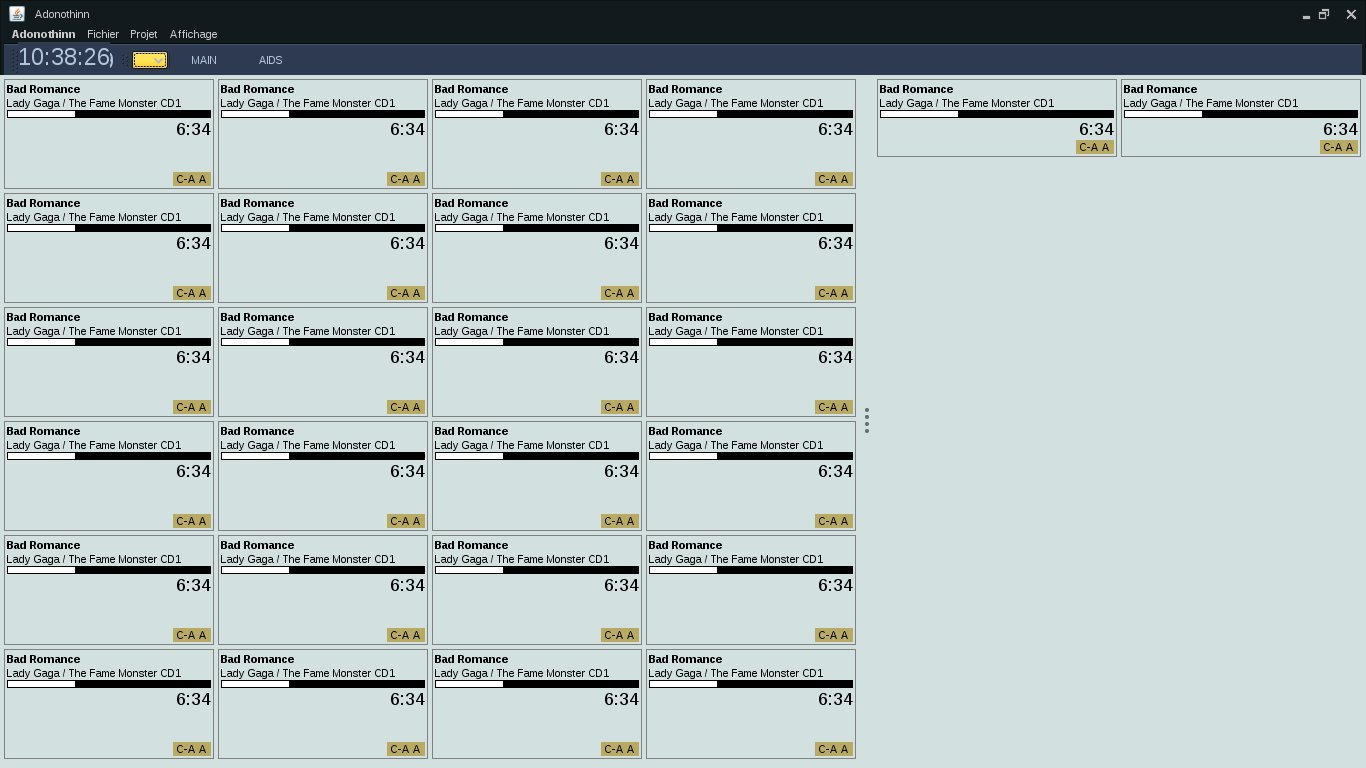Open the bold Adonothinn menu in menu bar
This screenshot has height=768, width=1366.
(x=43, y=34)
